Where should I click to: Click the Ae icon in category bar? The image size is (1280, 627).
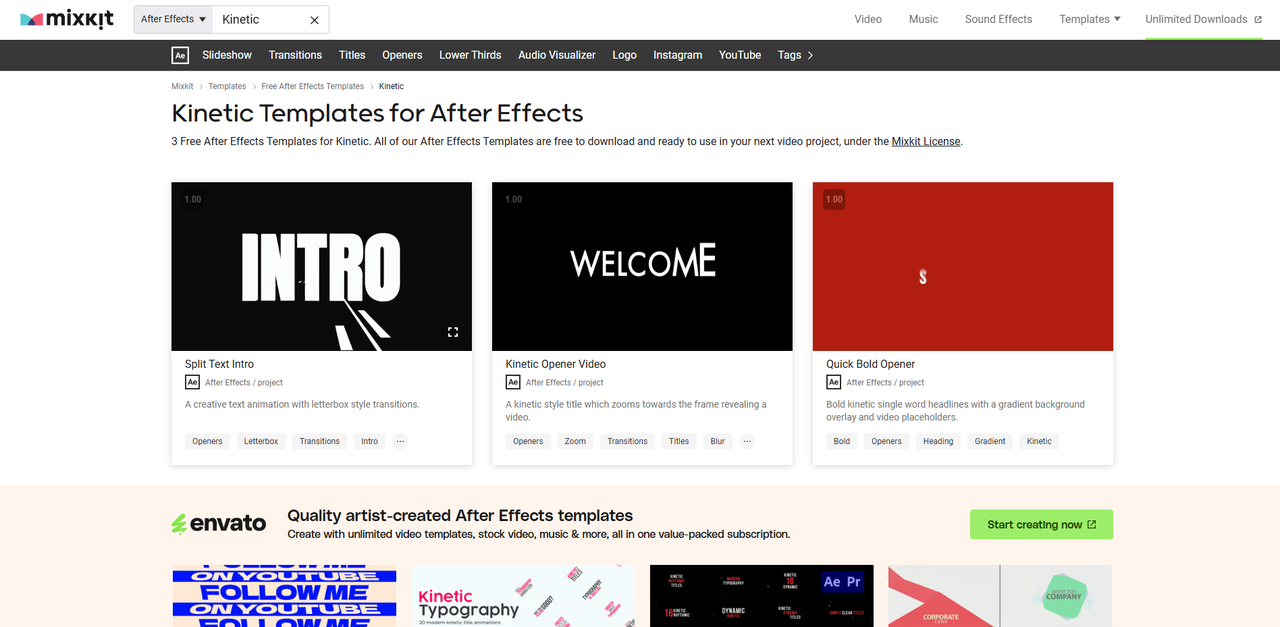pos(180,55)
